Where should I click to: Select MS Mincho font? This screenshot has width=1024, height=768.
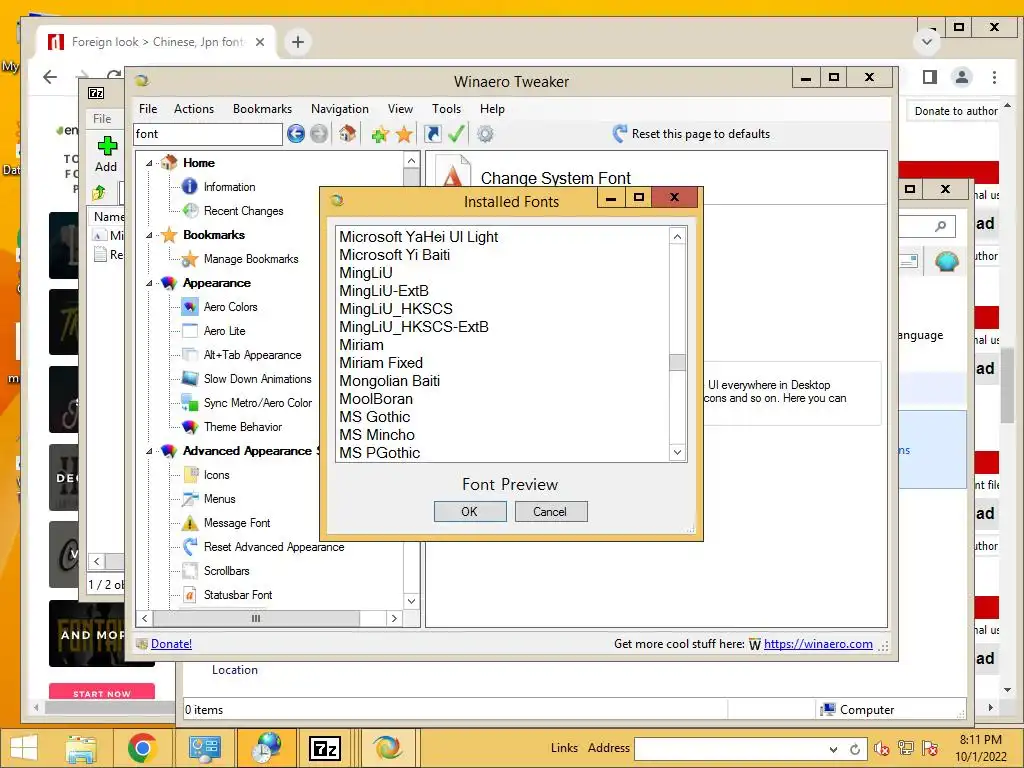[377, 435]
